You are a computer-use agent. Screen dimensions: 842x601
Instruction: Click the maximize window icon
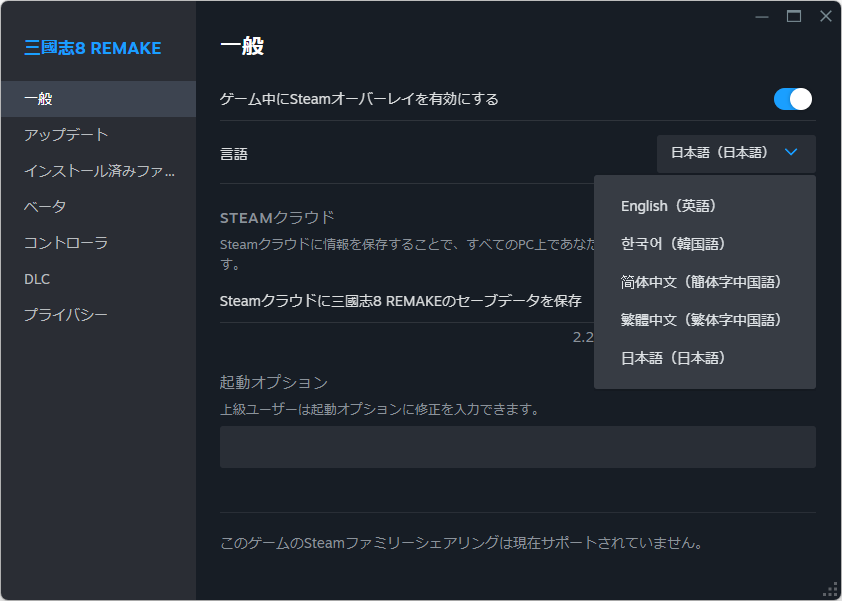coord(793,16)
